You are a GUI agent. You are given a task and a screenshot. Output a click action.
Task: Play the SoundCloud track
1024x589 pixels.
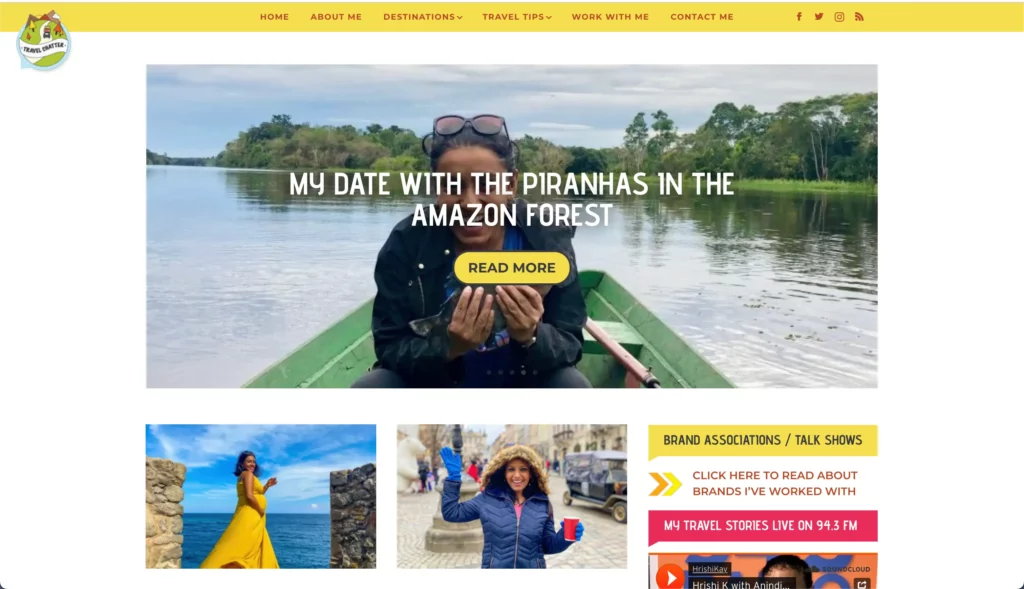coord(670,577)
